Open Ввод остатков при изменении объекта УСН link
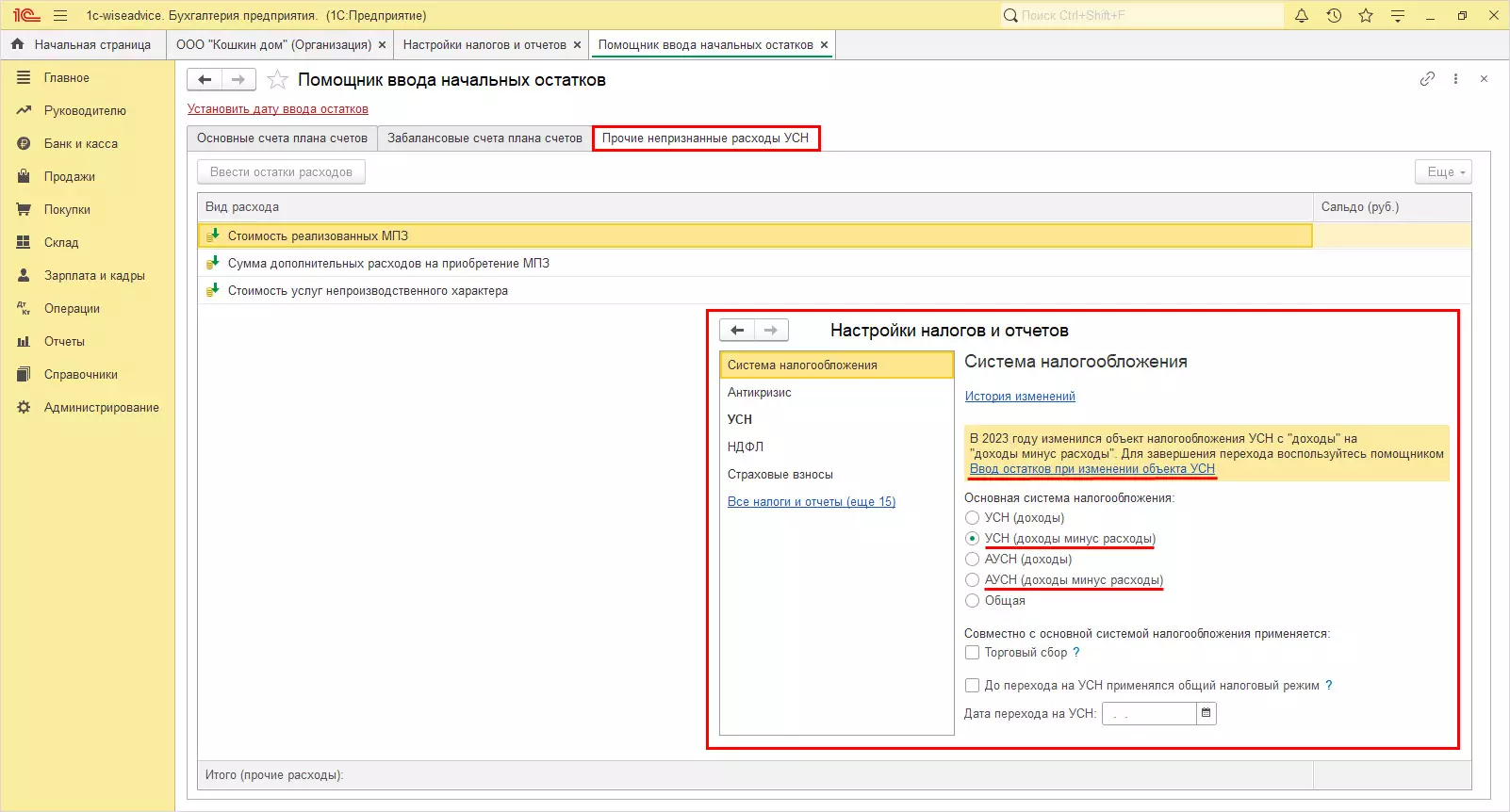 point(1092,468)
